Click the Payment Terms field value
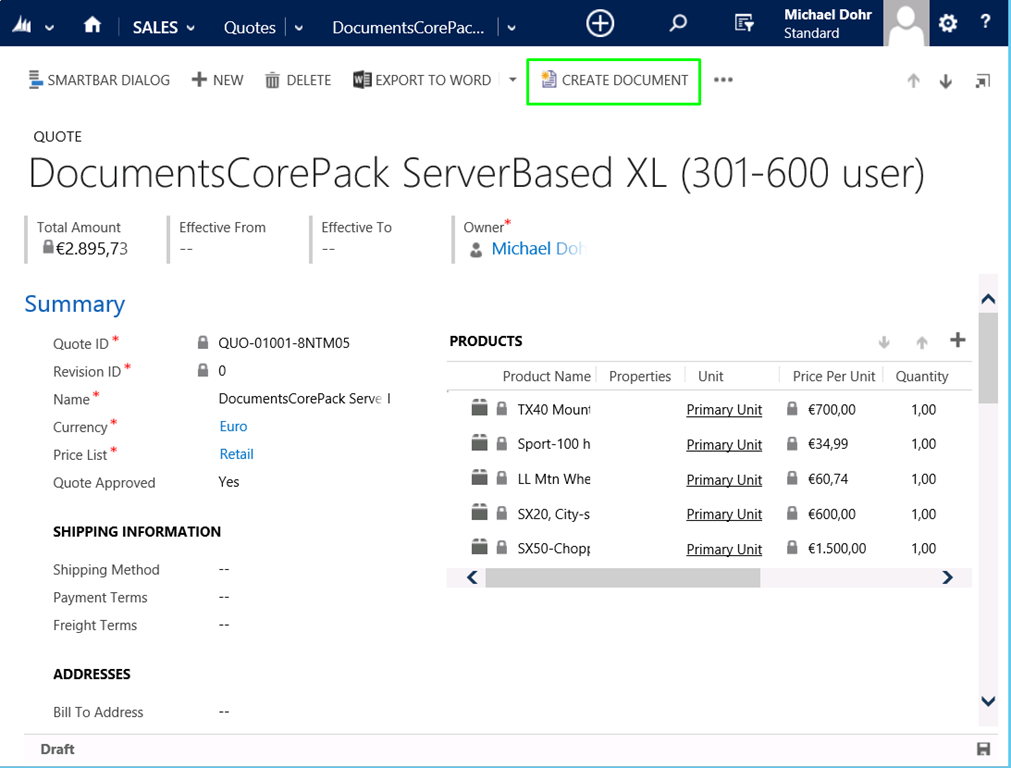Image resolution: width=1011 pixels, height=768 pixels. tap(224, 597)
